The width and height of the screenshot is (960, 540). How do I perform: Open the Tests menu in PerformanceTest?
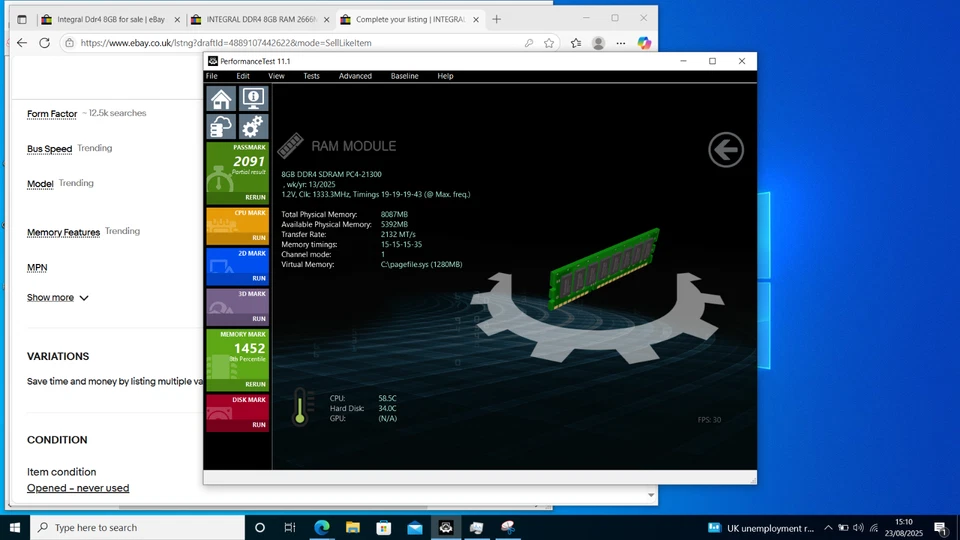point(311,76)
